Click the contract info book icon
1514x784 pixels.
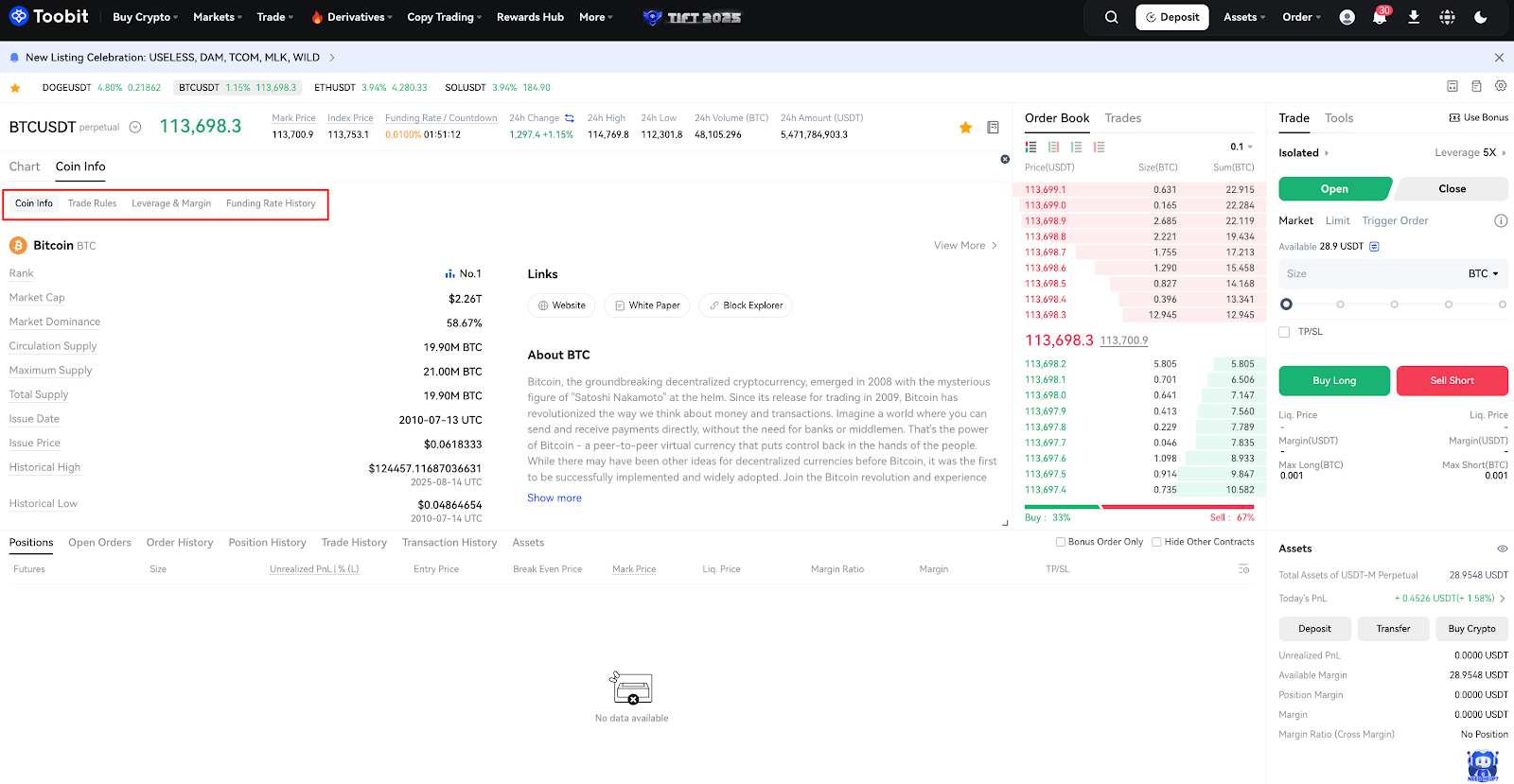993,127
